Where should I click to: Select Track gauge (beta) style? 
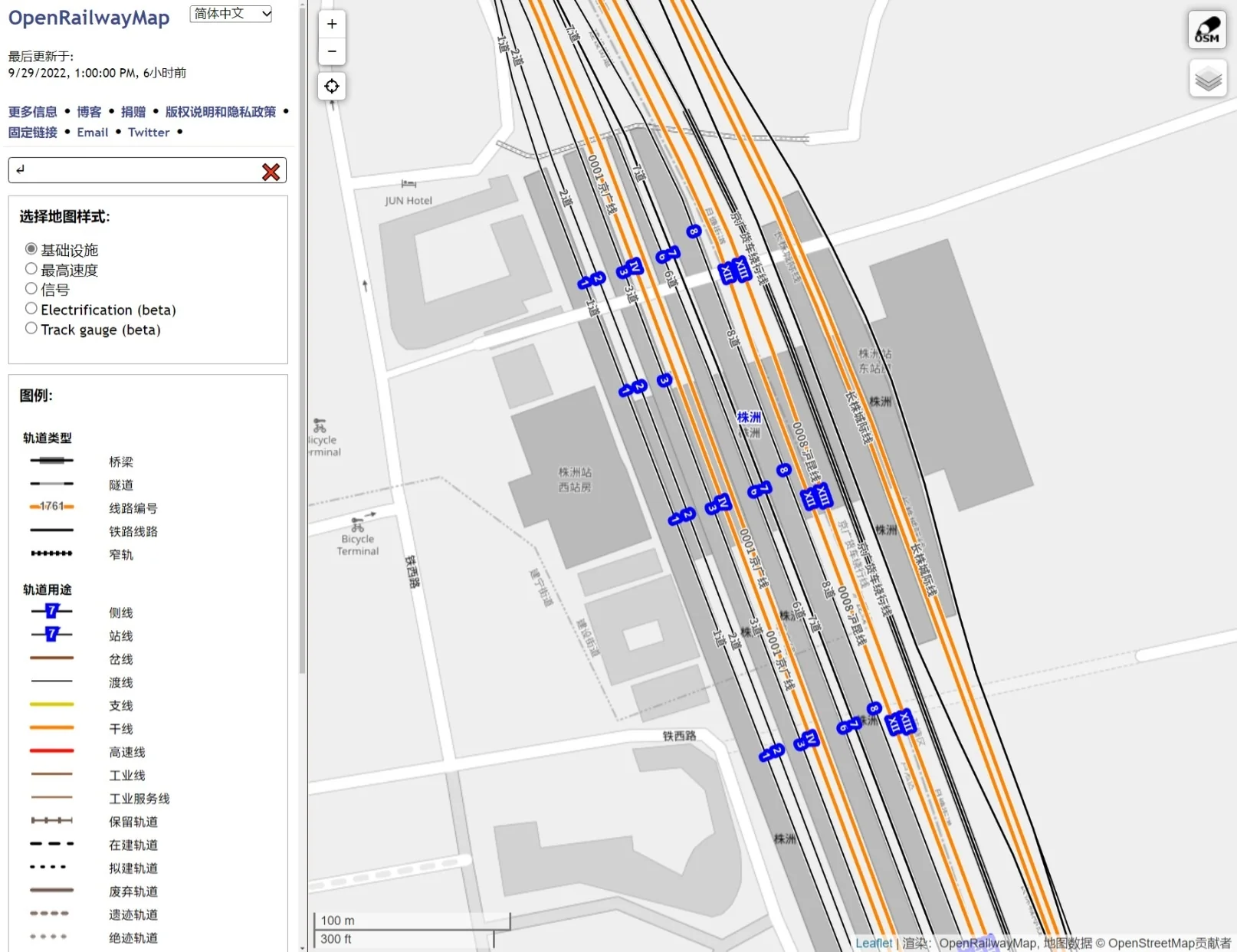click(31, 329)
